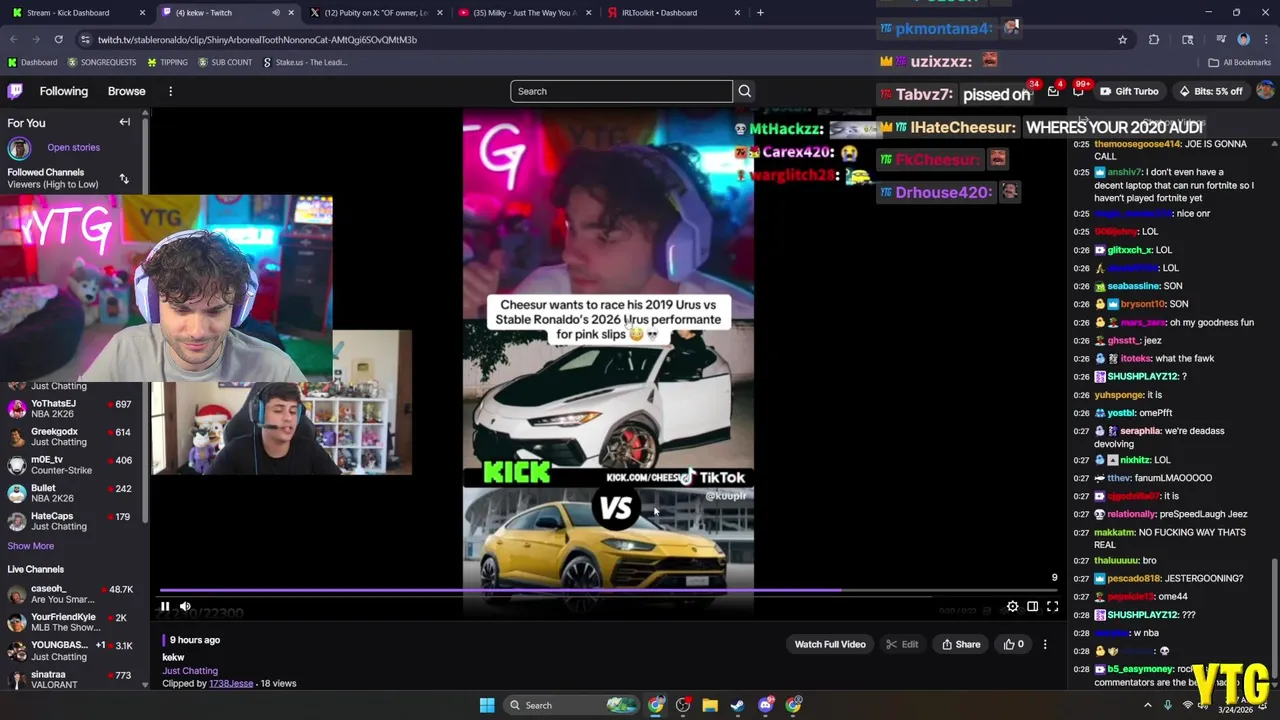Image resolution: width=1280 pixels, height=720 pixels.
Task: Mute the clip volume
Action: coord(185,606)
